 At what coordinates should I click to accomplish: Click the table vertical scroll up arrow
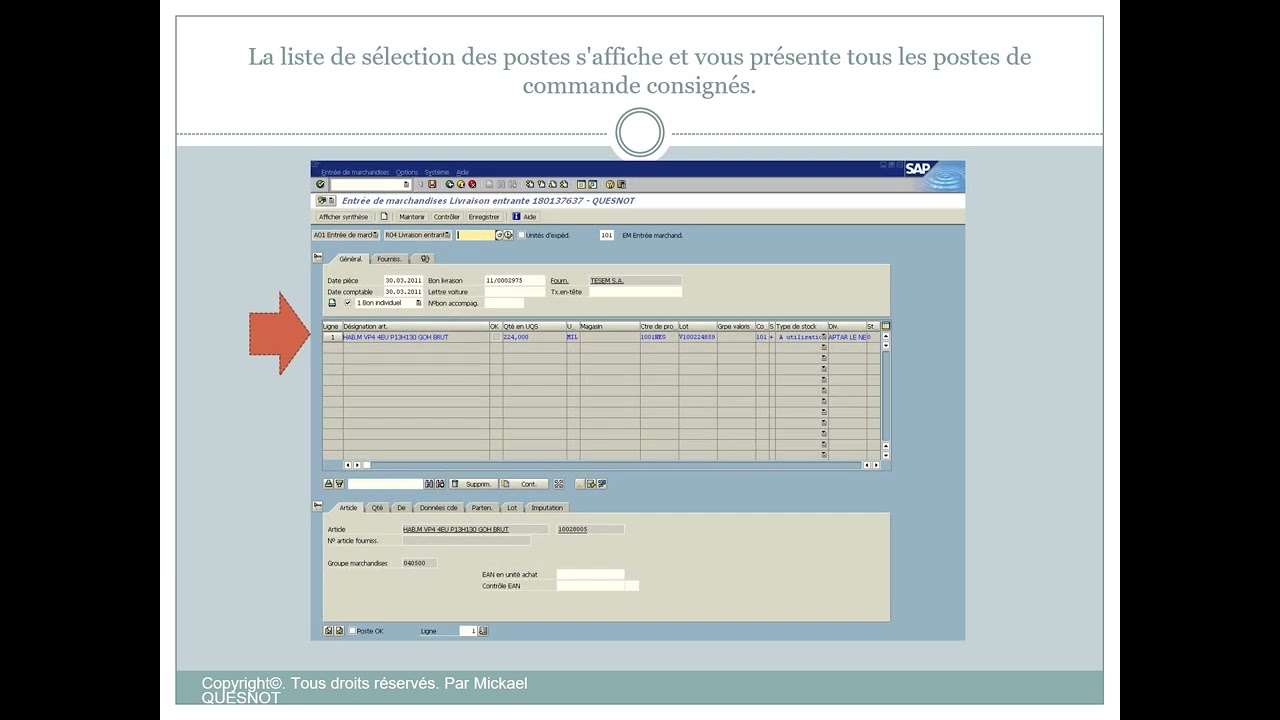[885, 337]
